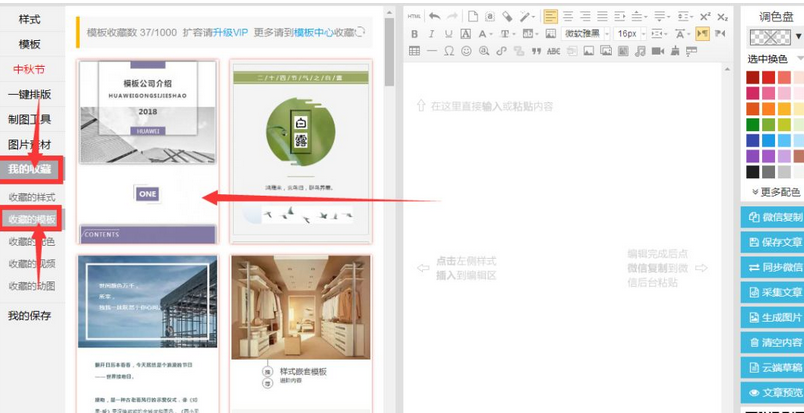The image size is (804, 413).
Task: Open the emoji smiley picker
Action: [467, 51]
